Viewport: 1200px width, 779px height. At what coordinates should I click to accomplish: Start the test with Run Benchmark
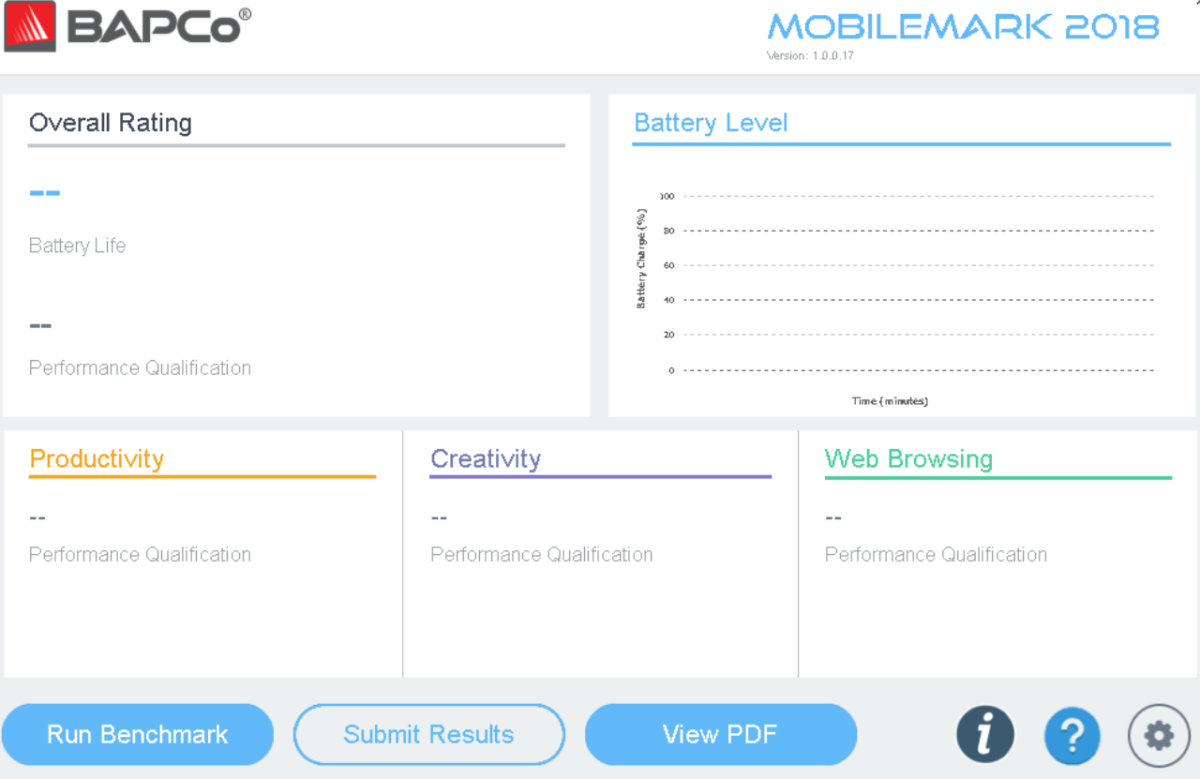tap(138, 735)
